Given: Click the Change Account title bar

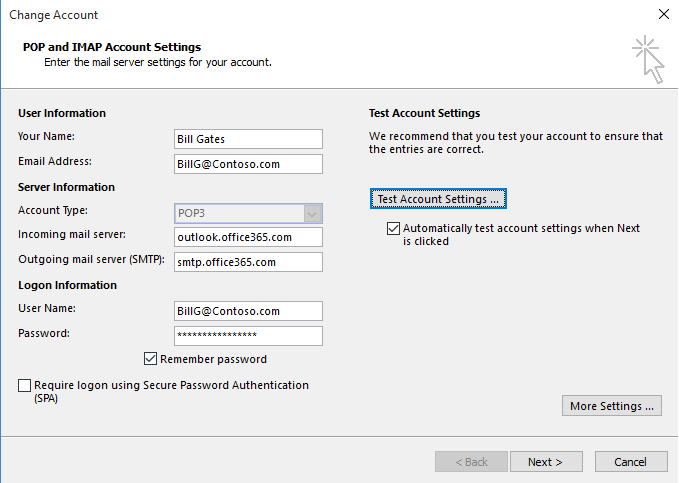Looking at the screenshot, I should pyautogui.click(x=300, y=15).
